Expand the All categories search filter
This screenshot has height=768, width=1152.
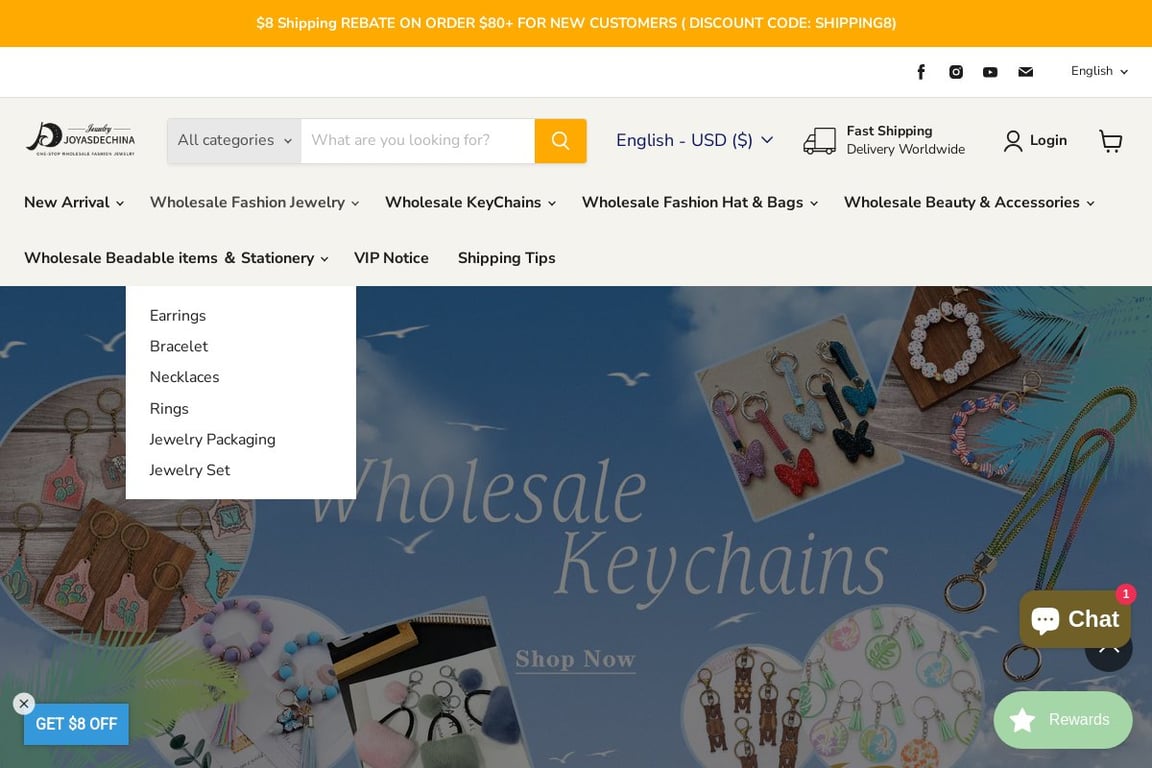(x=234, y=140)
